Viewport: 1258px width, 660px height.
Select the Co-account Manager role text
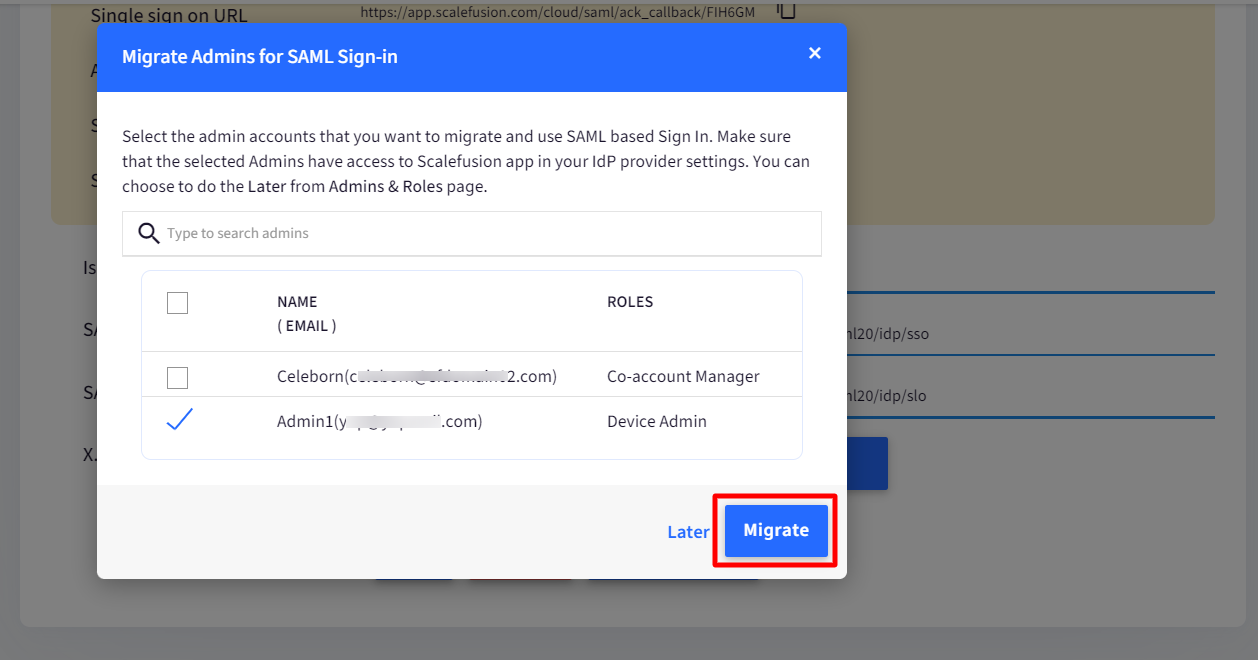(x=683, y=377)
